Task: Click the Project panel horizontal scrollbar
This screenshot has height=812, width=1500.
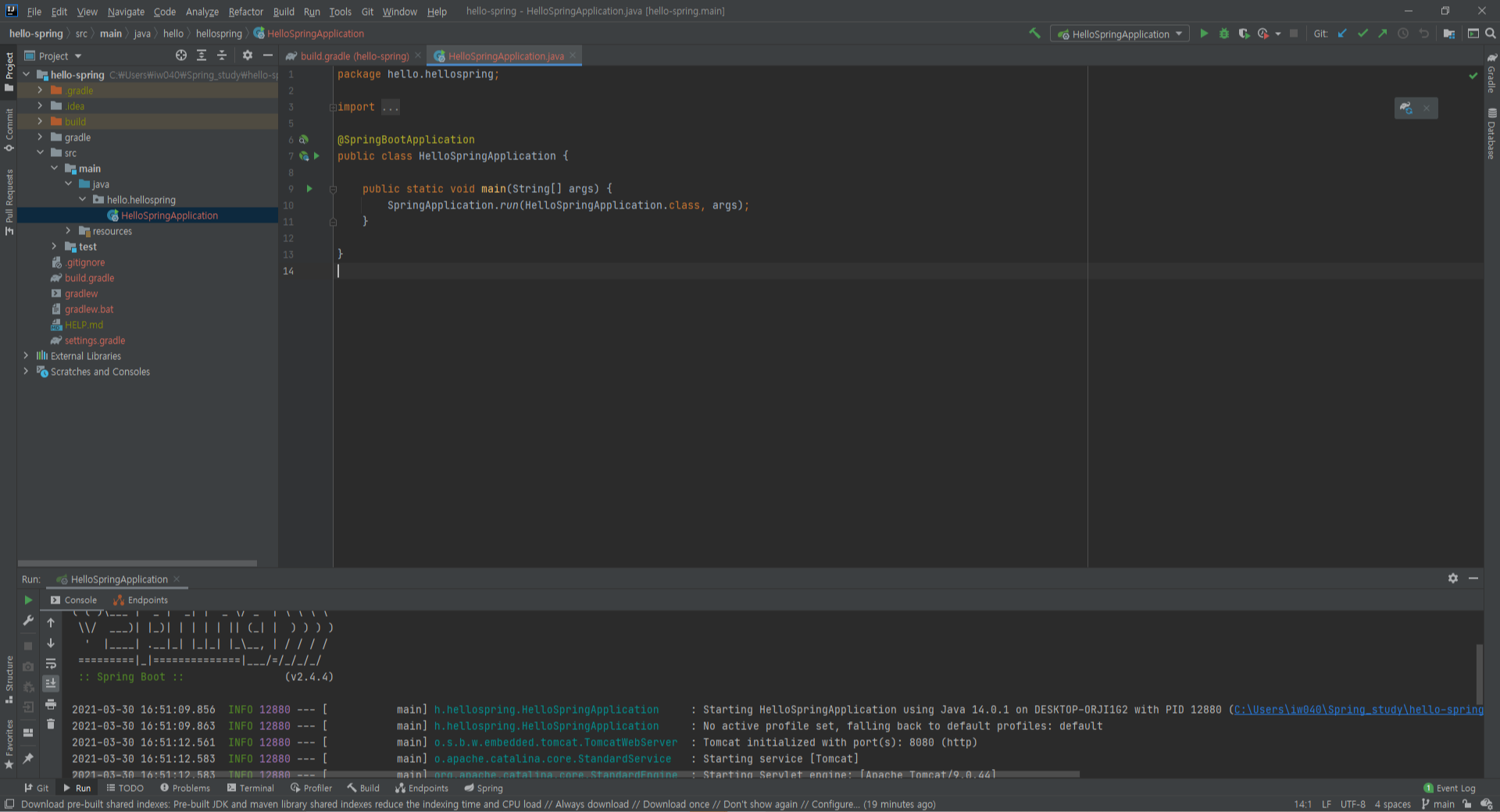Action: tap(137, 563)
